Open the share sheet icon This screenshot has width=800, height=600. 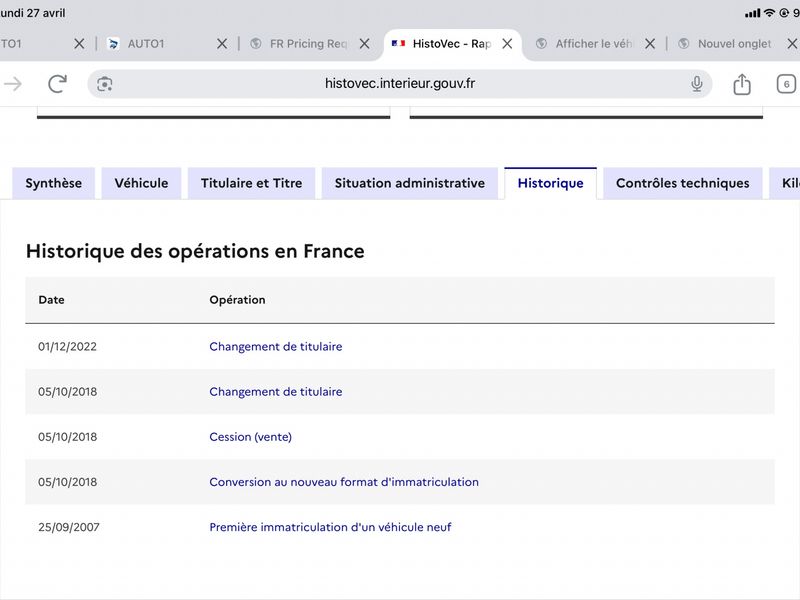742,84
